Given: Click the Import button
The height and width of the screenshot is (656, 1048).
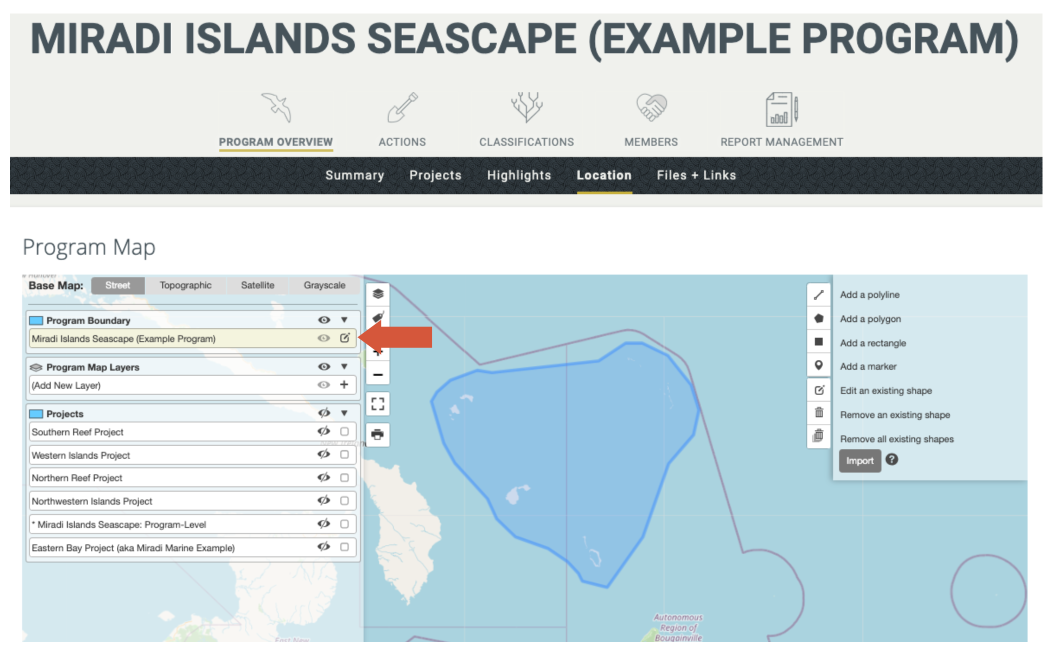Looking at the screenshot, I should click(x=859, y=460).
